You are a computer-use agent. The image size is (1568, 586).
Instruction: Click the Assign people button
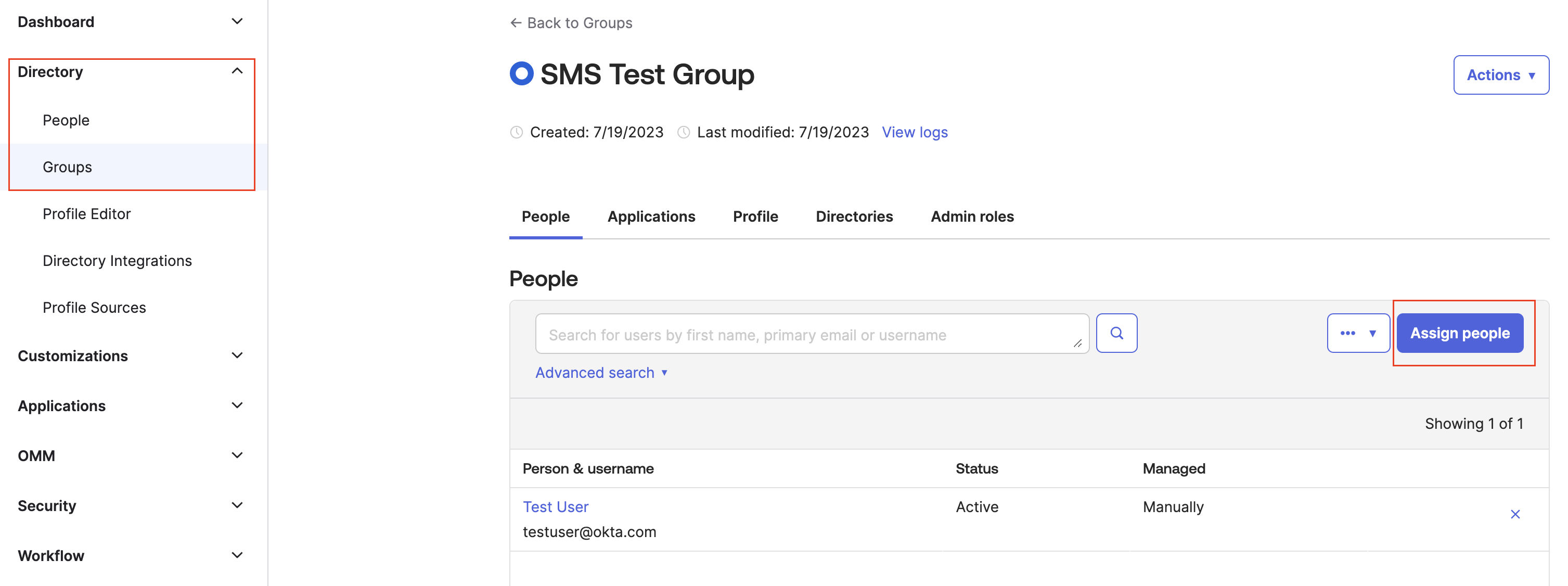[x=1459, y=333]
